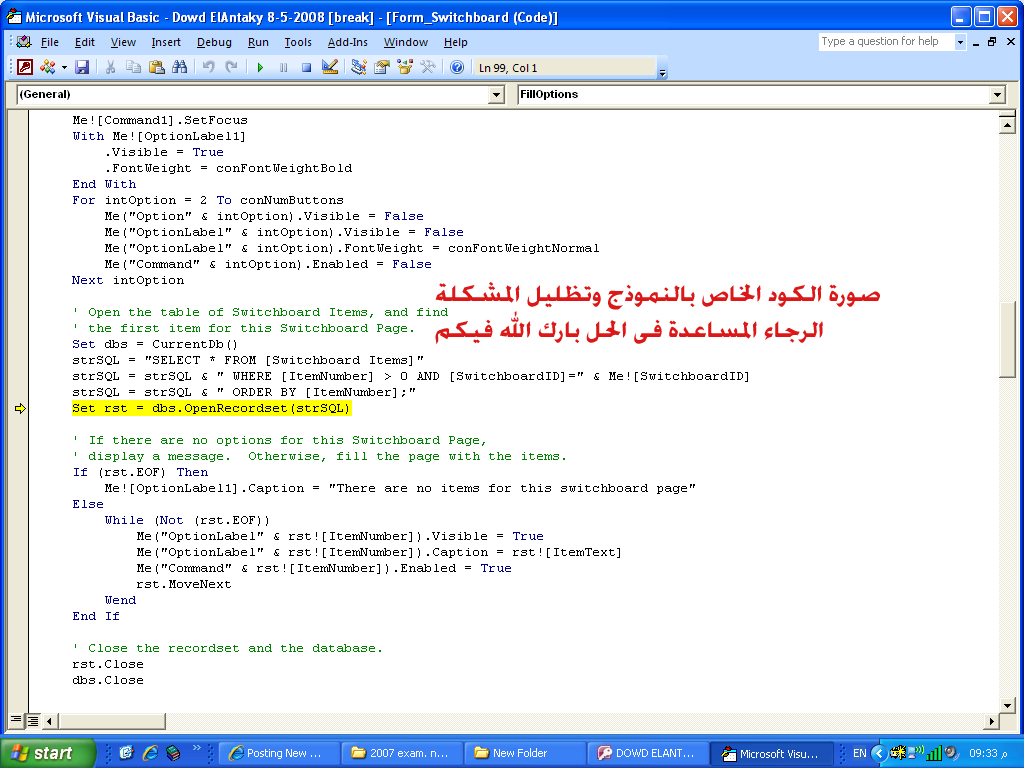Save the project with the floppy disk icon
Image resolution: width=1024 pixels, height=768 pixels.
pos(82,67)
